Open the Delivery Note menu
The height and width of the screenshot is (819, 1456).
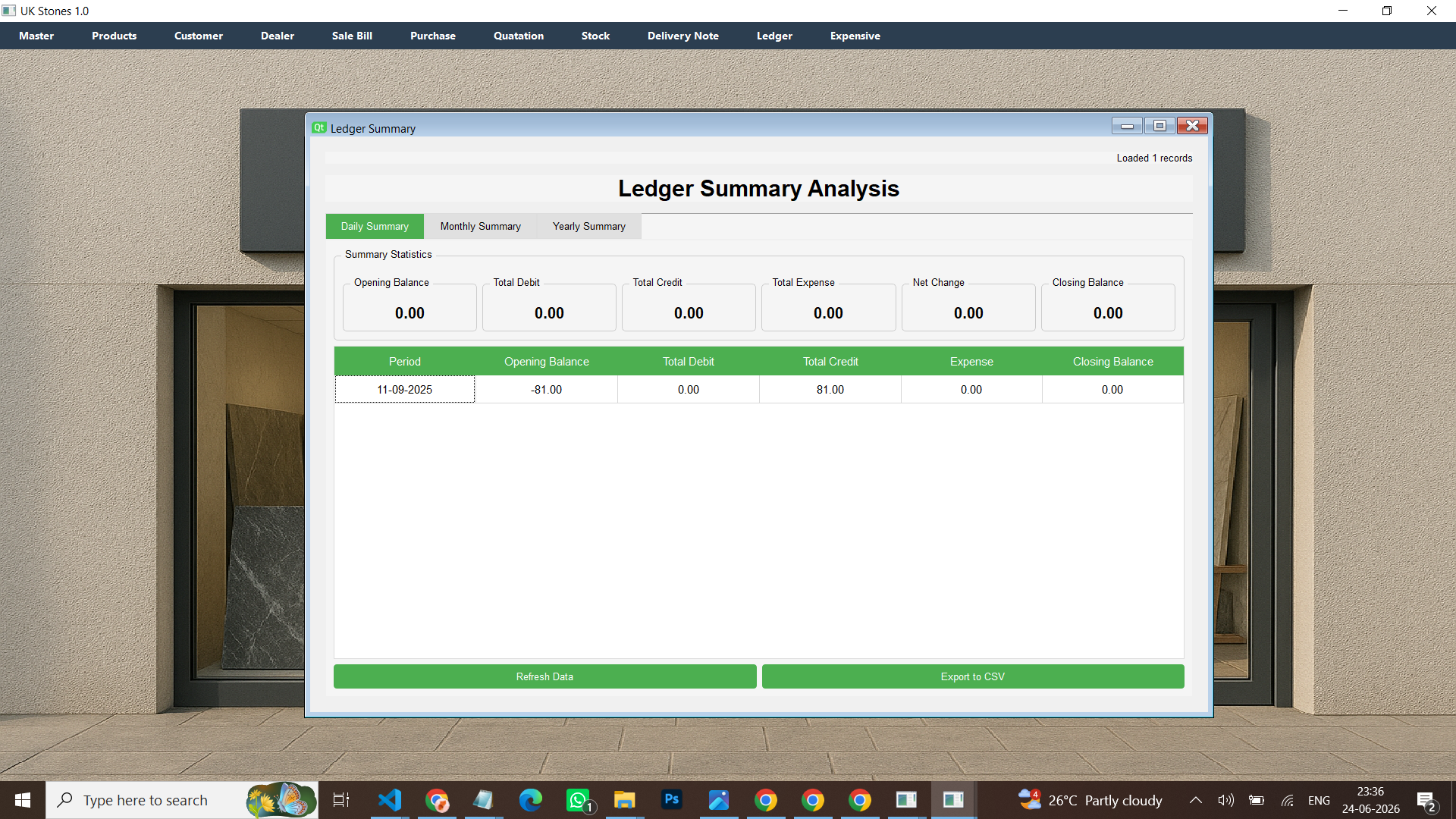[x=683, y=36]
